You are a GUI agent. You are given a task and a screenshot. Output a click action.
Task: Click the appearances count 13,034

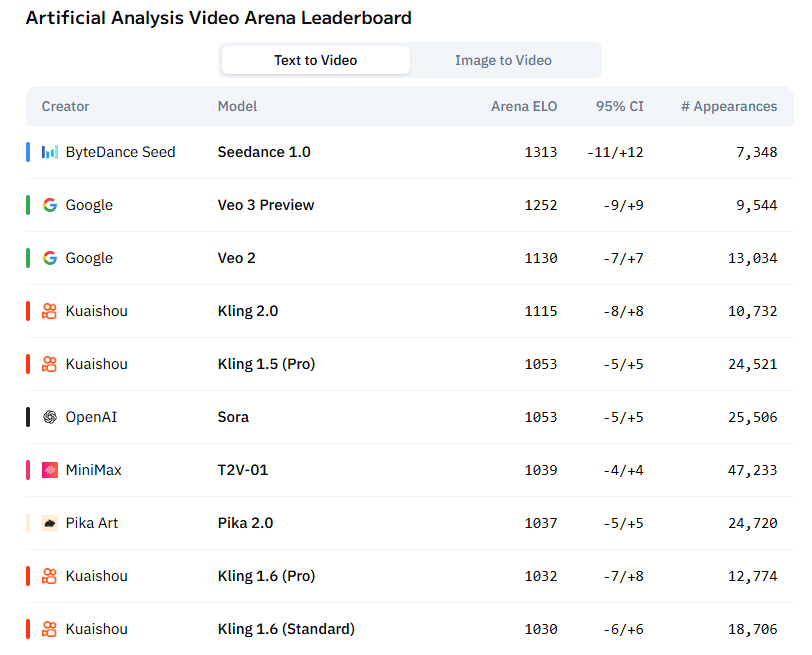tap(752, 258)
